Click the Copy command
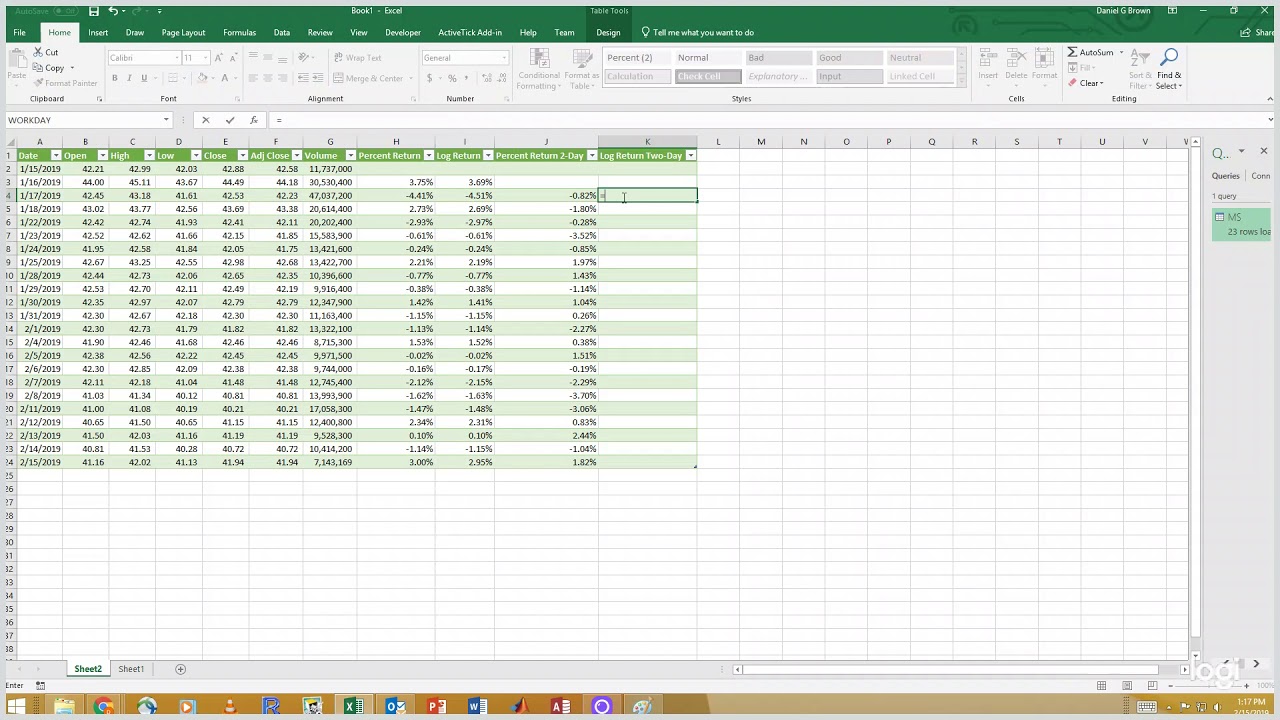1280x720 pixels. click(x=50, y=68)
